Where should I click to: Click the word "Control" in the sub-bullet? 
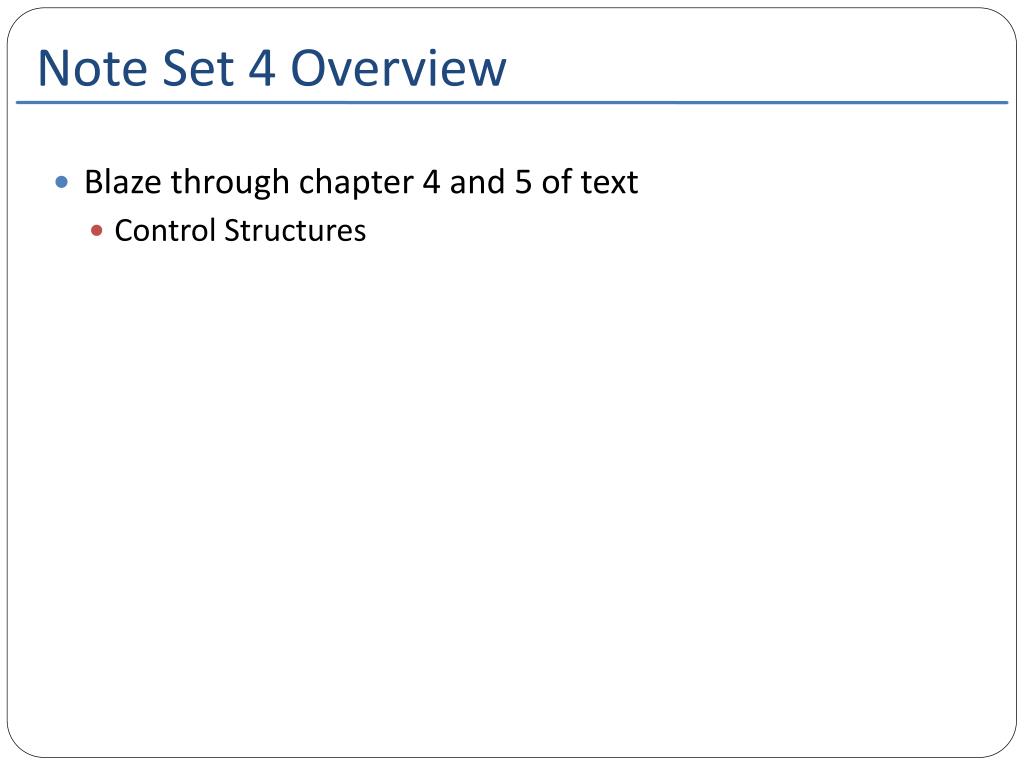click(165, 231)
